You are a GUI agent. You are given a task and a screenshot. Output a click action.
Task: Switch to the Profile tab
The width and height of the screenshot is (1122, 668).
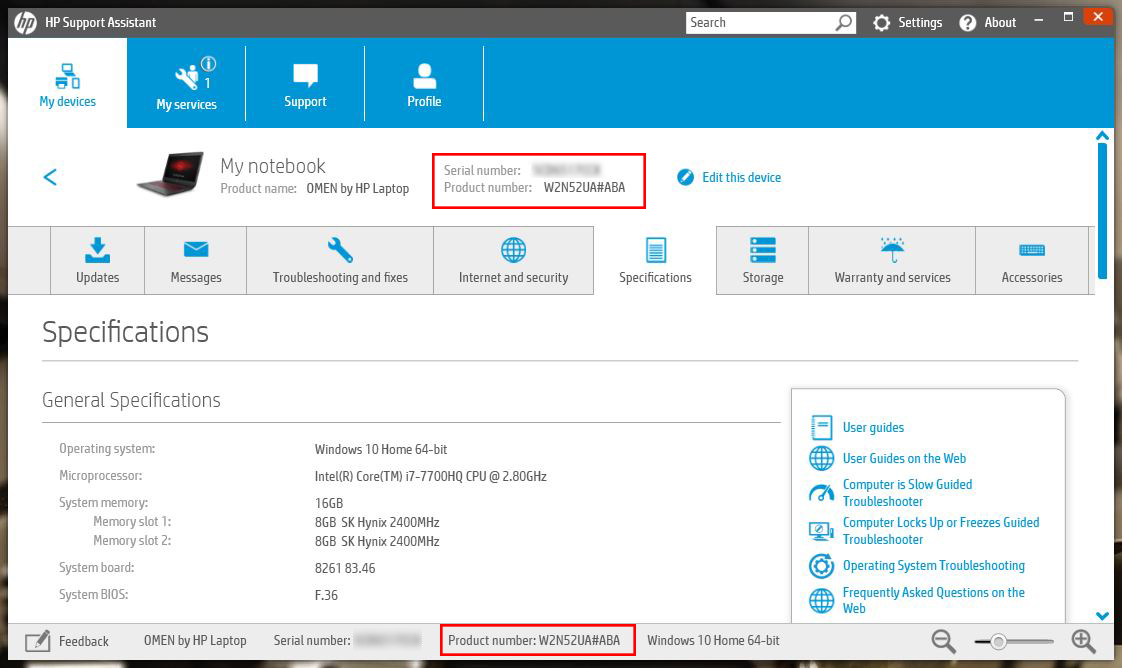click(424, 83)
